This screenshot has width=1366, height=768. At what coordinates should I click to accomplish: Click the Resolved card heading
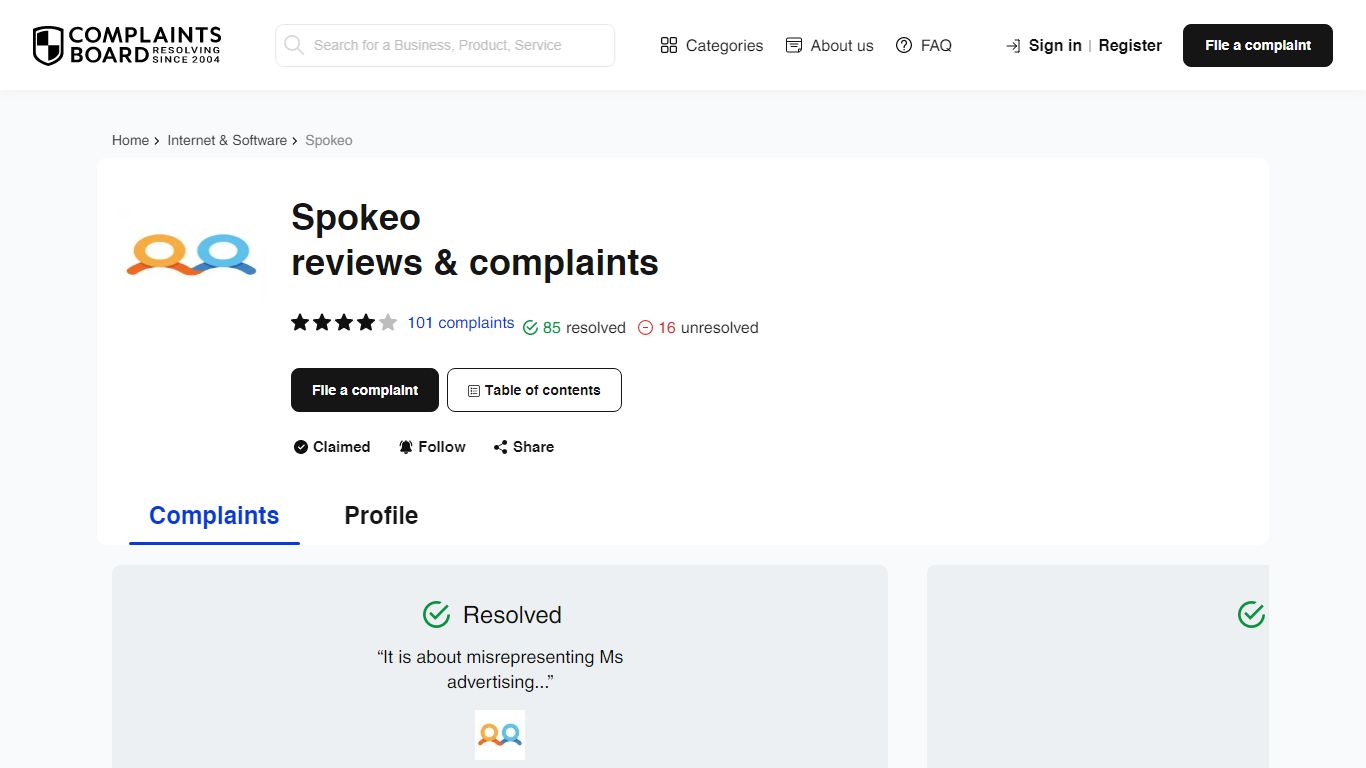(x=512, y=615)
